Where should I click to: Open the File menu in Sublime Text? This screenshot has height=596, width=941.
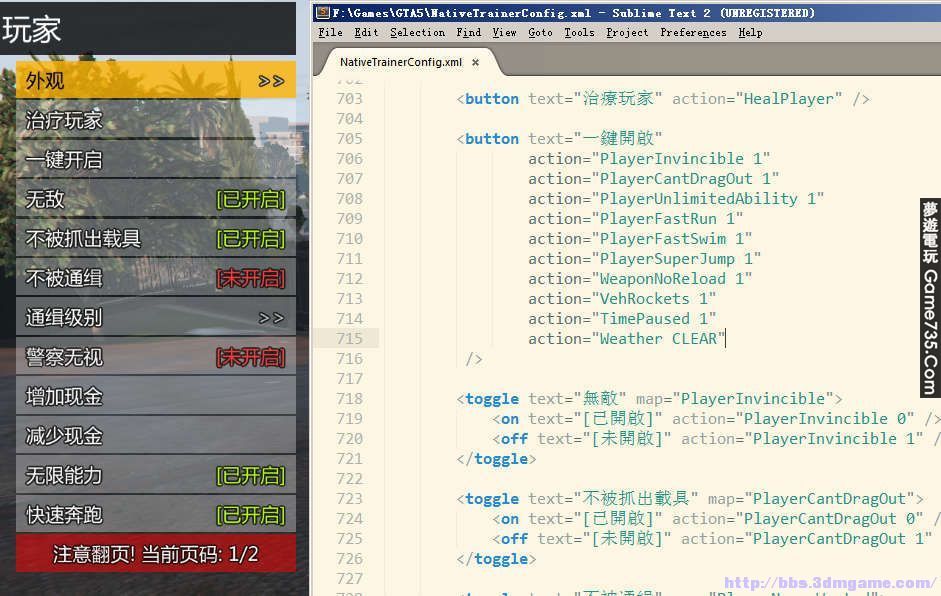click(x=330, y=32)
